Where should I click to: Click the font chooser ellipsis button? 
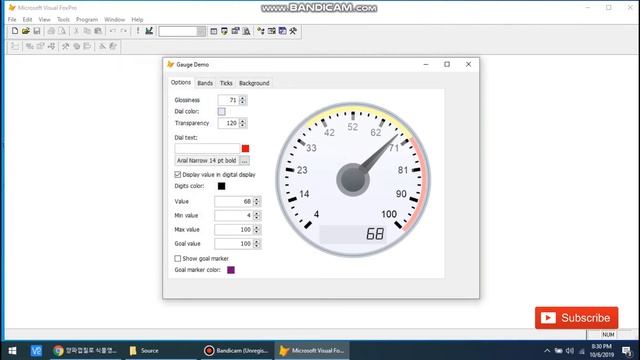tap(244, 161)
